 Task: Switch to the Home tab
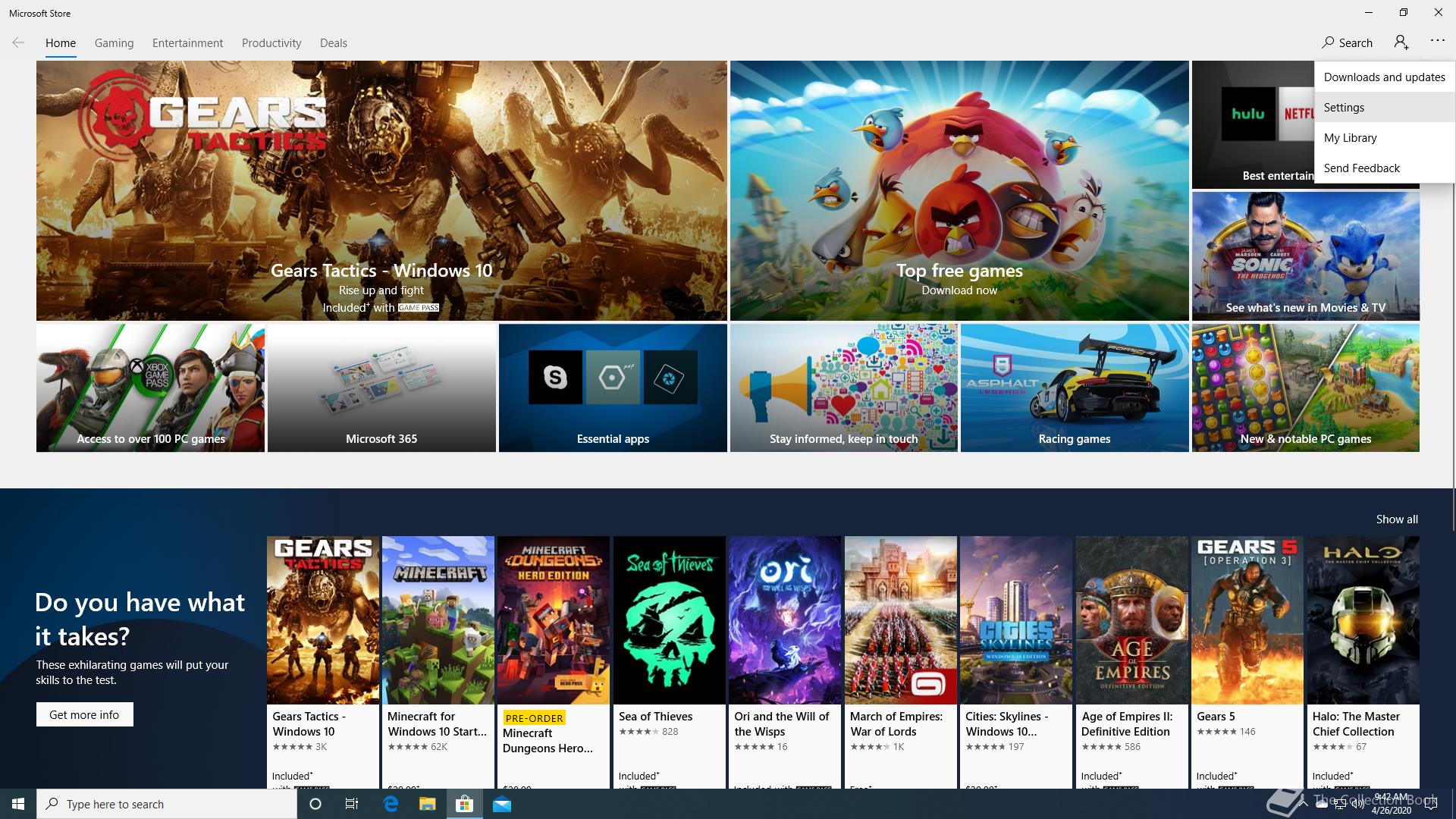61,43
